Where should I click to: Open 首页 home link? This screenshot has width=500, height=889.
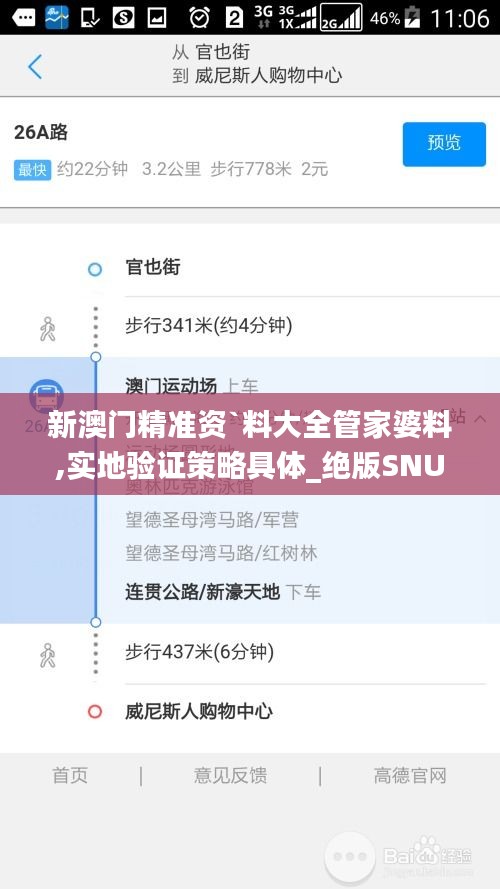[70, 775]
